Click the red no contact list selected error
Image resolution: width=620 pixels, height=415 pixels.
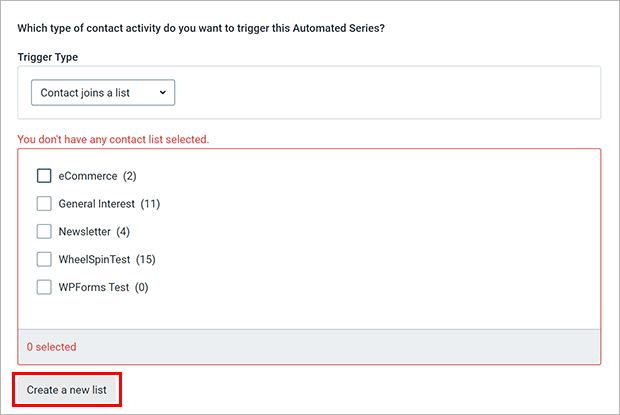click(113, 139)
